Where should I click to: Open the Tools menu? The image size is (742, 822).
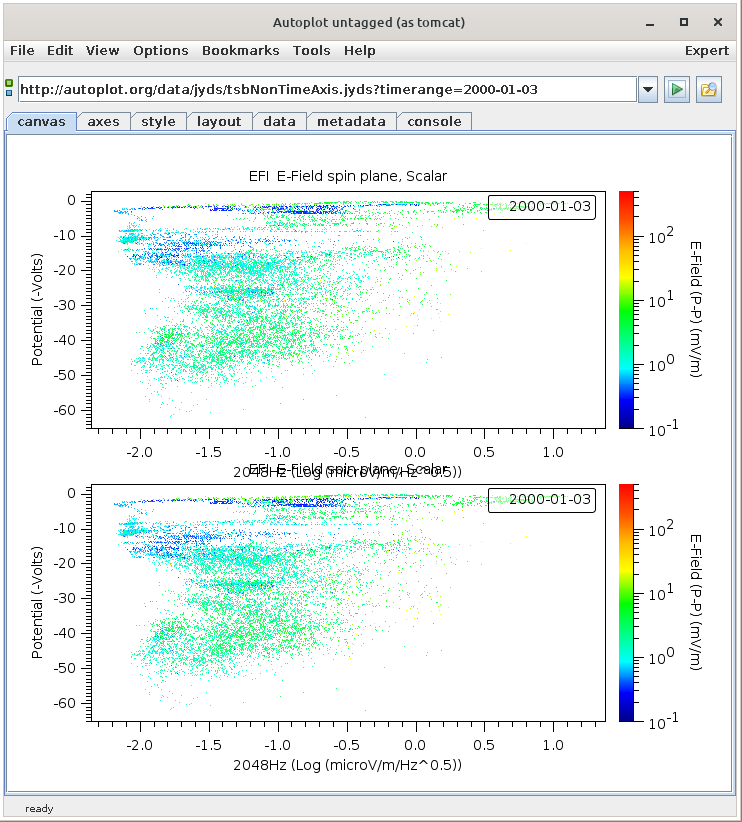(x=311, y=50)
